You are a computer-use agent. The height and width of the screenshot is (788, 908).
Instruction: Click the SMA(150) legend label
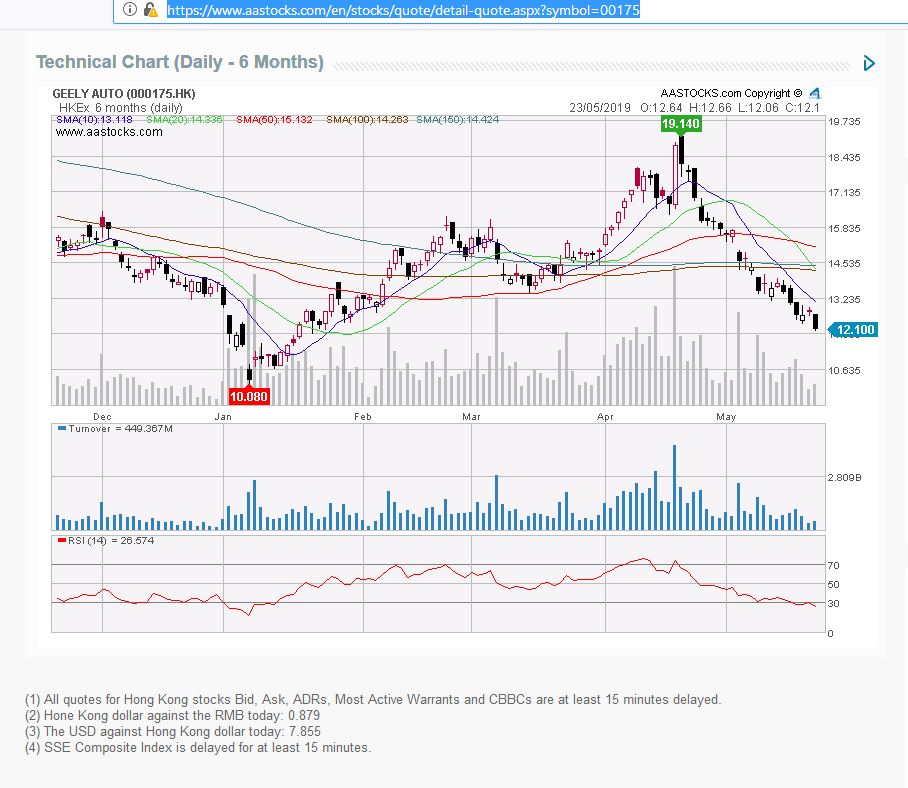click(457, 120)
